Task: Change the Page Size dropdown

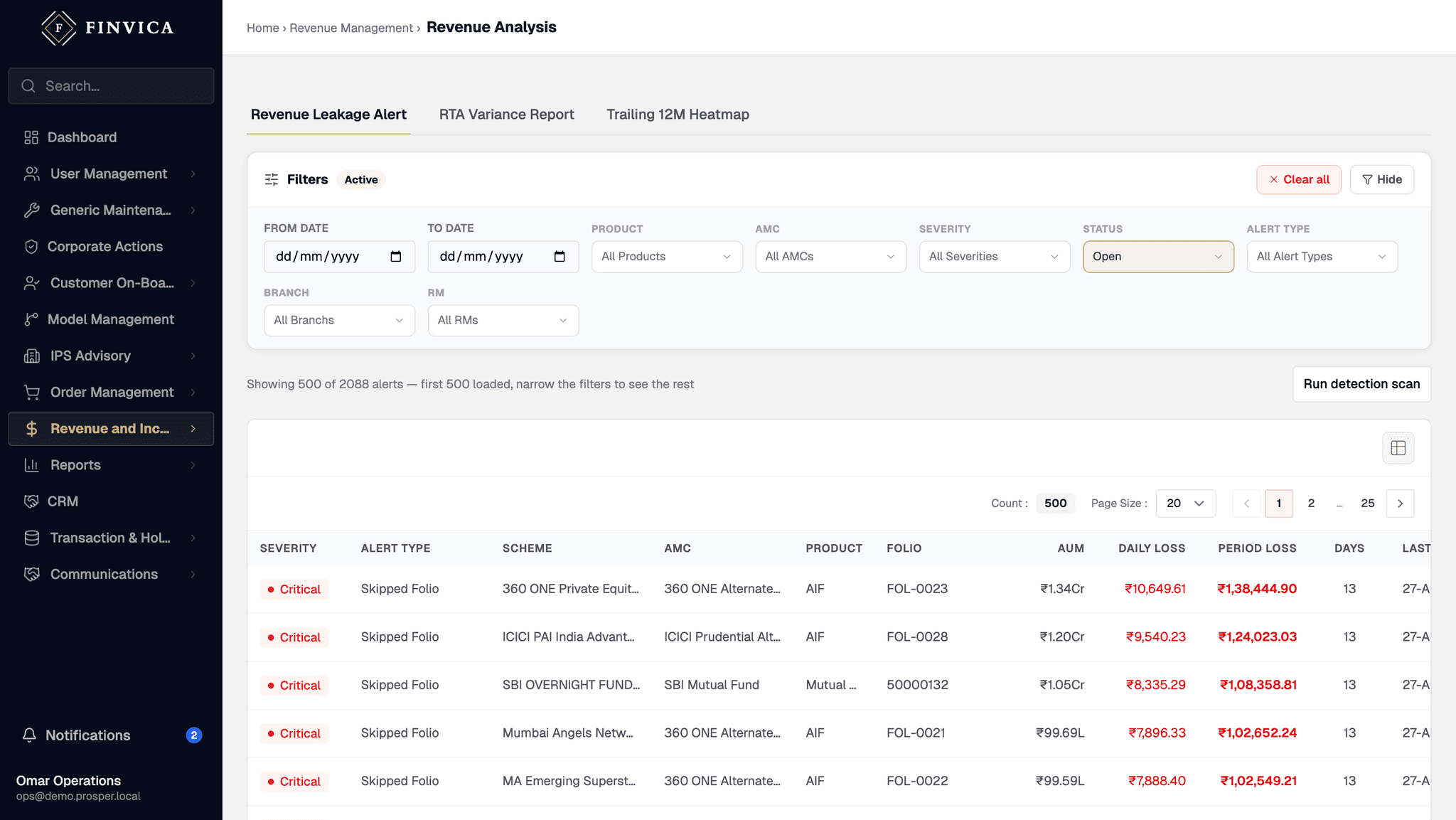Action: click(x=1185, y=504)
